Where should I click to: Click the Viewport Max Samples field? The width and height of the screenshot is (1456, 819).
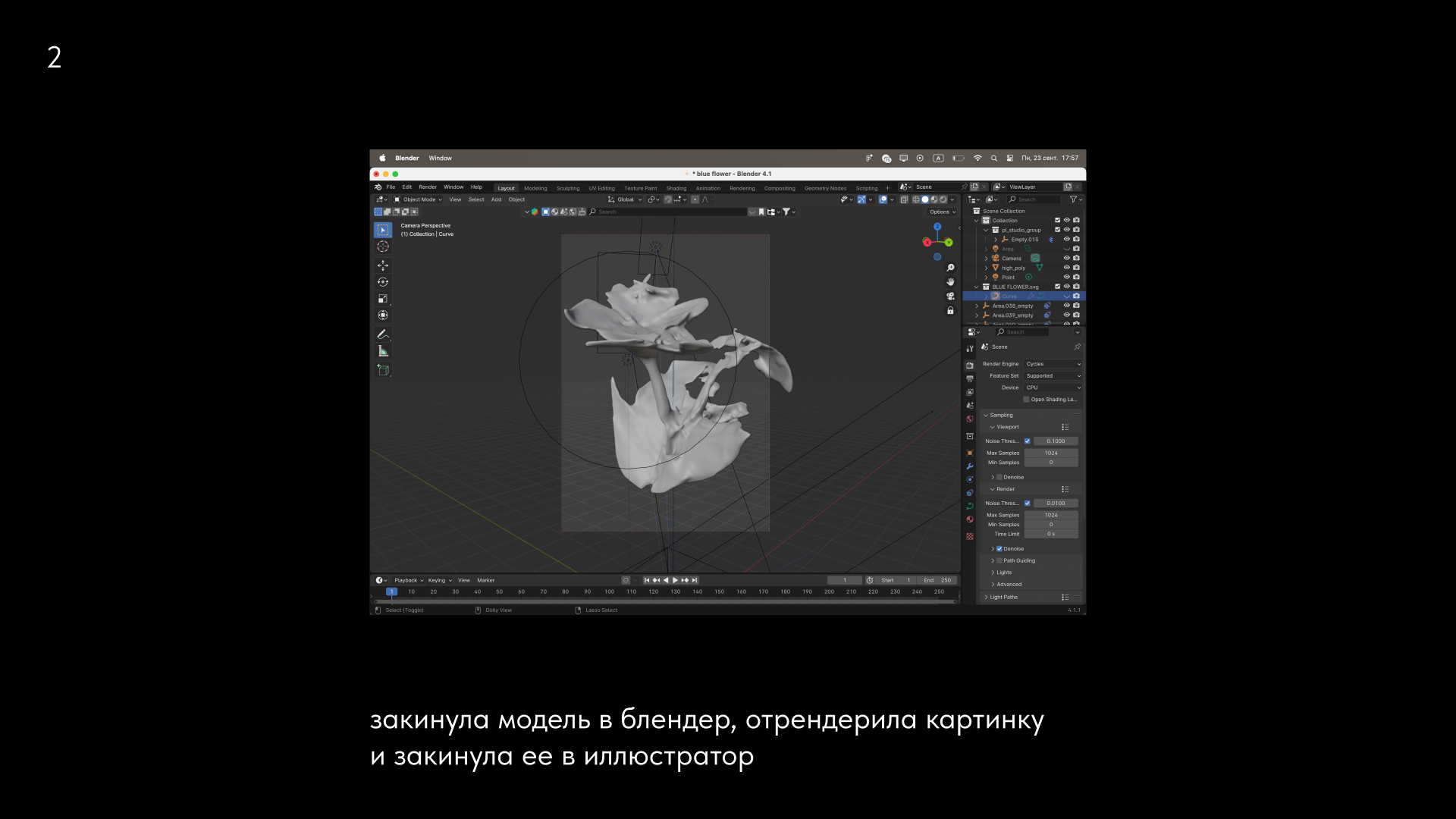pos(1050,453)
